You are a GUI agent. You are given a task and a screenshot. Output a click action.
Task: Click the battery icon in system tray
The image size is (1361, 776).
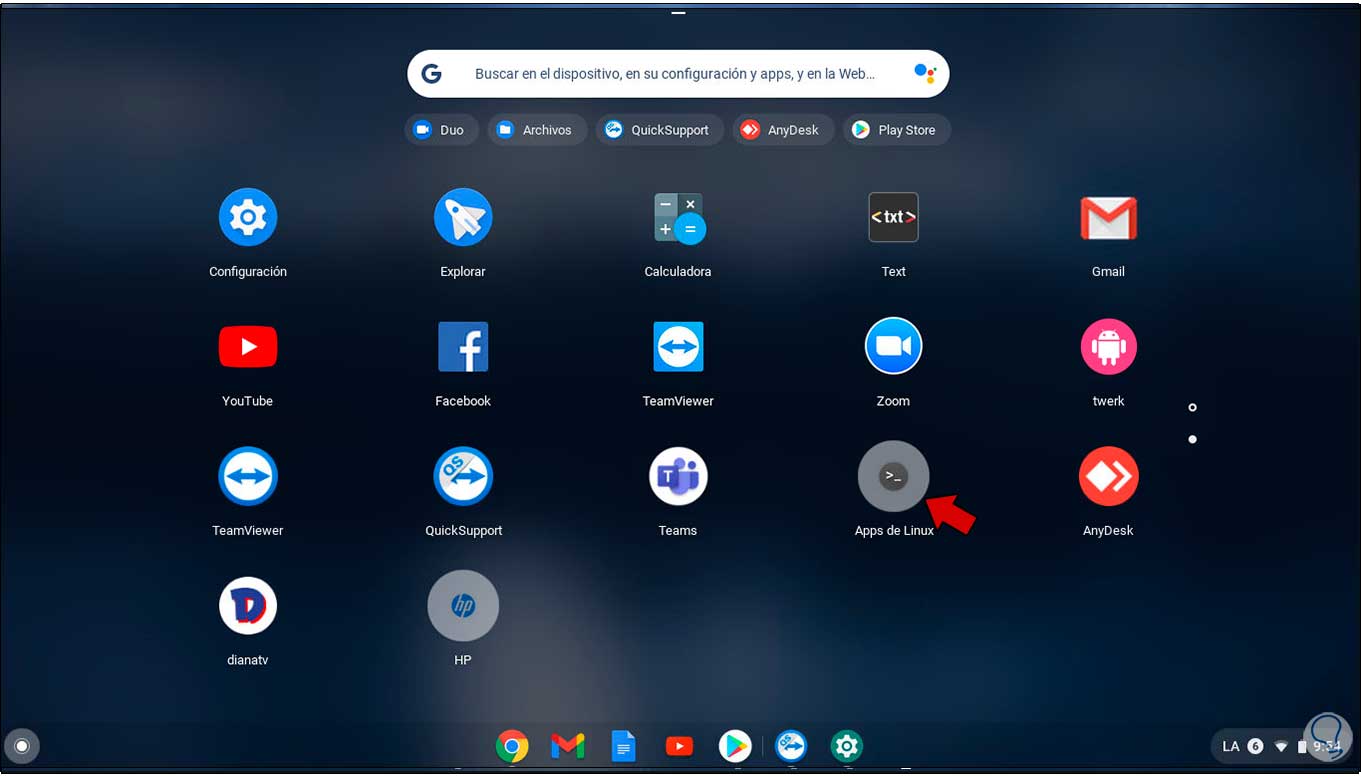point(1302,747)
